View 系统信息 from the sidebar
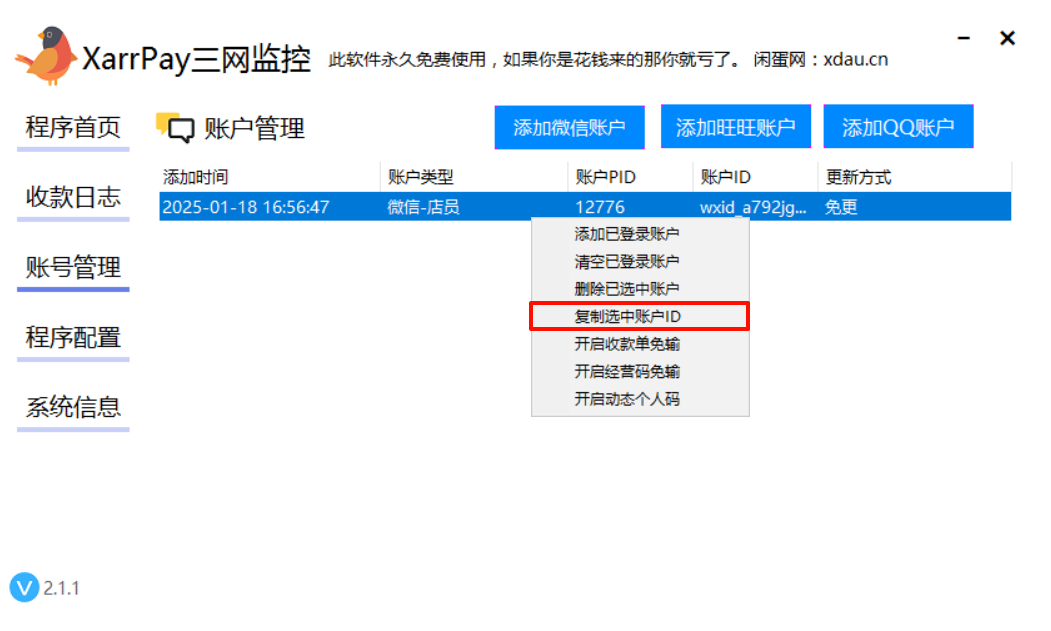The height and width of the screenshot is (631, 1051). coord(72,408)
